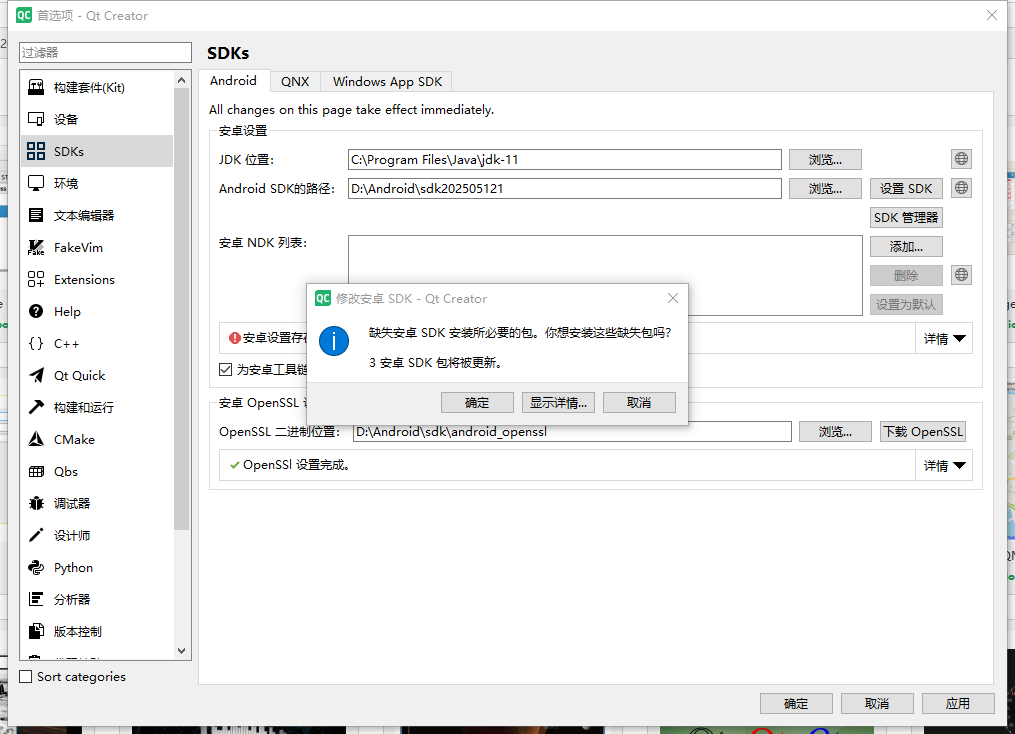This screenshot has width=1015, height=734.
Task: Open JDK download globe icon
Action: [x=961, y=159]
